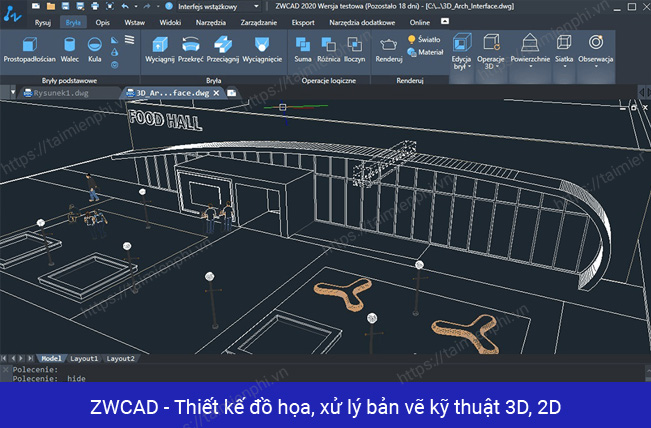Go to last layout with the rightmost arrow

point(31,358)
